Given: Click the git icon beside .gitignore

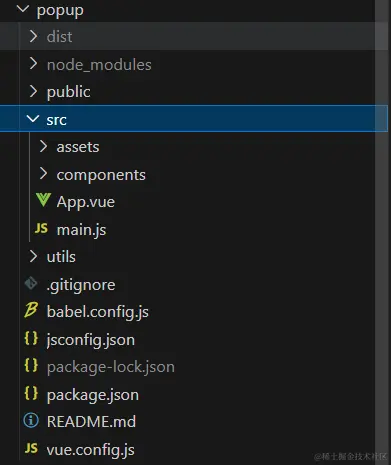Looking at the screenshot, I should 31,283.
